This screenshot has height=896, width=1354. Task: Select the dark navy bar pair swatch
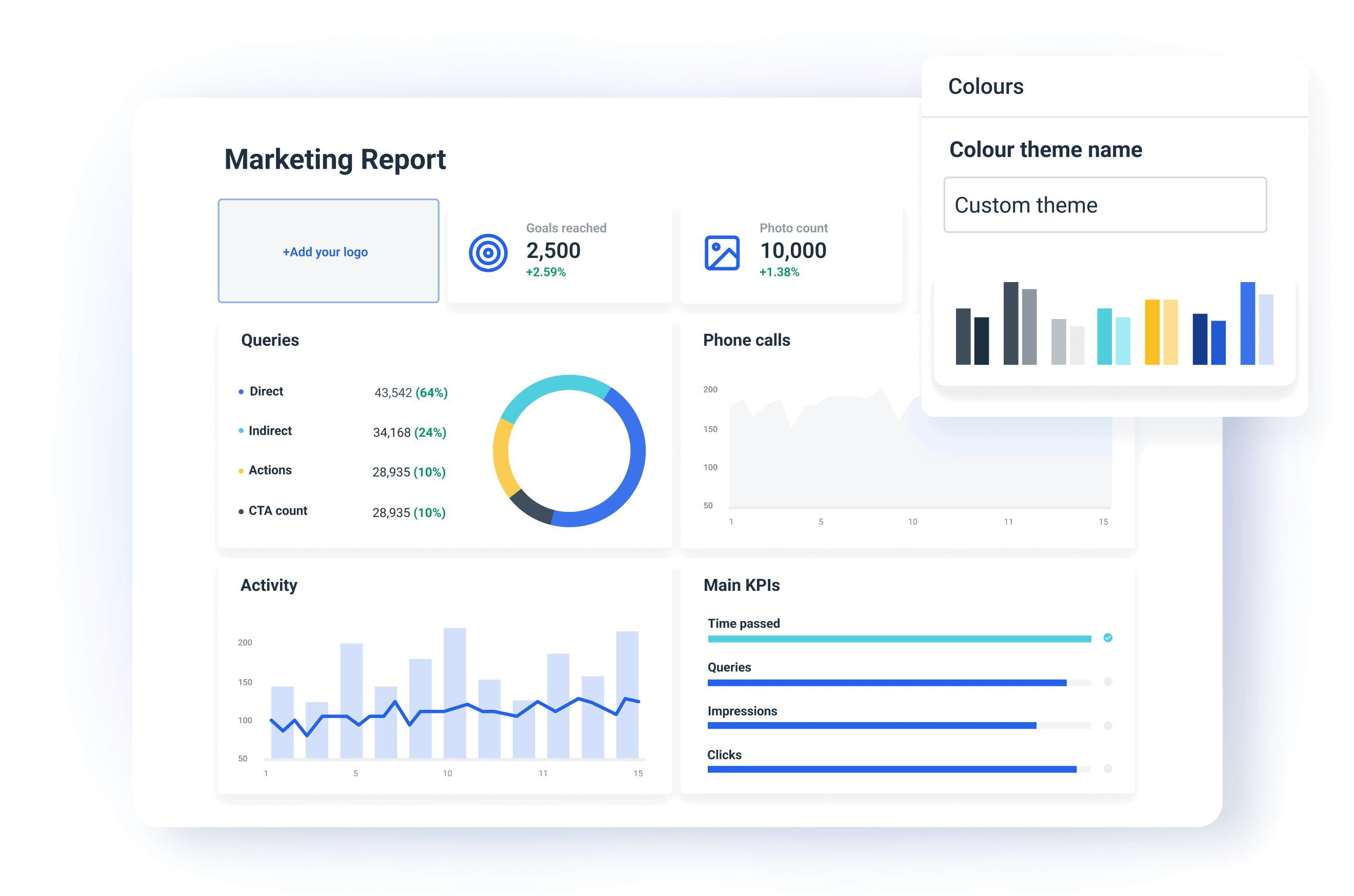972,336
